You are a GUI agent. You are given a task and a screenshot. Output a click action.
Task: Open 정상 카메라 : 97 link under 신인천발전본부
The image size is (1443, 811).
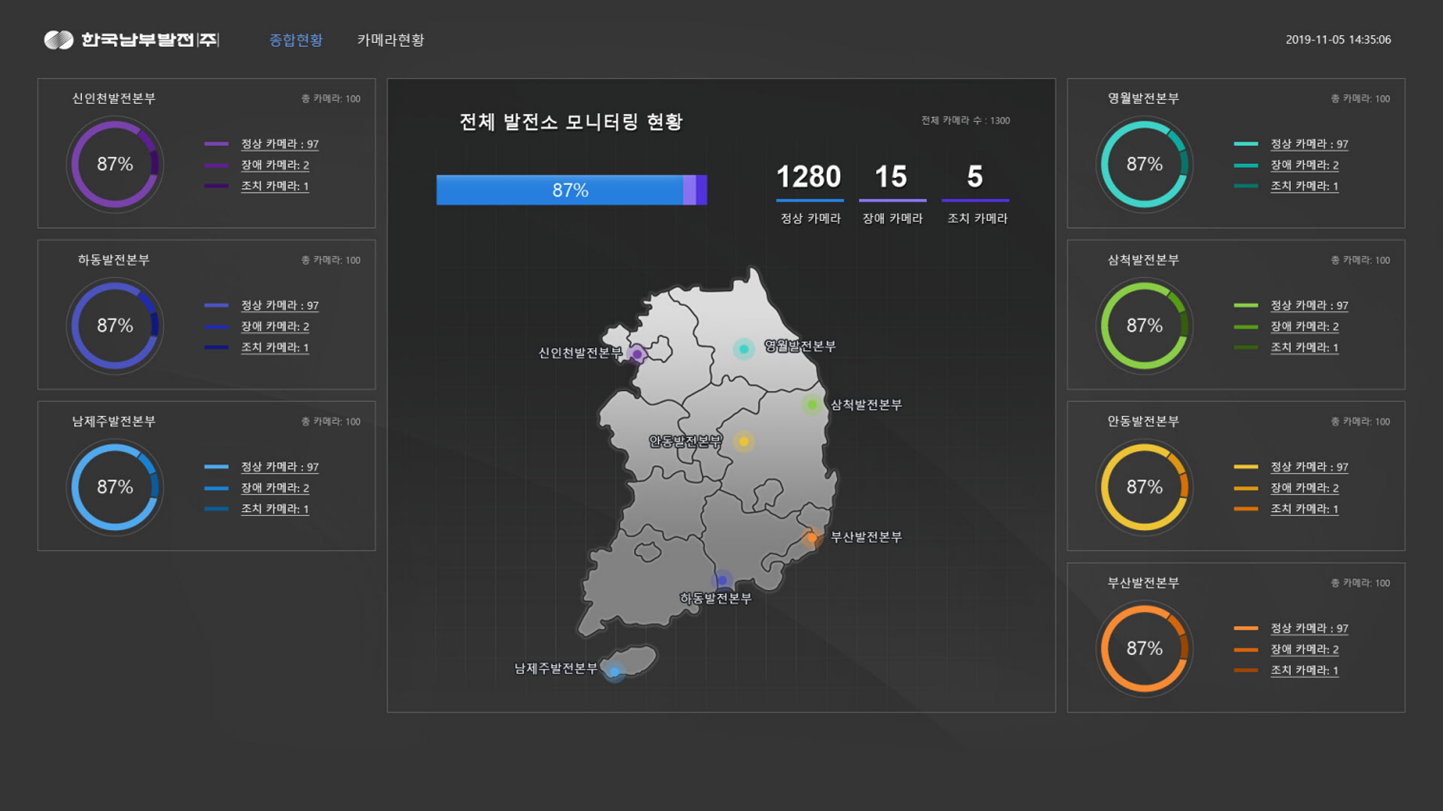coord(279,144)
